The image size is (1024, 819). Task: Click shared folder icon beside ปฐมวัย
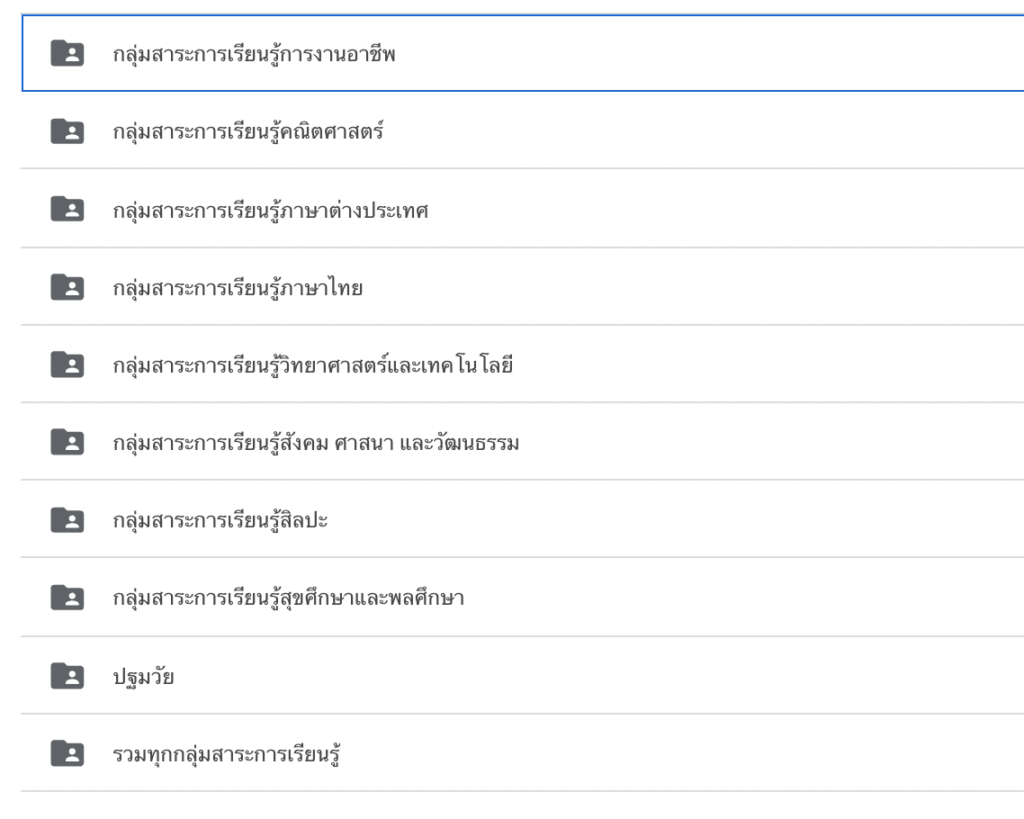(68, 675)
